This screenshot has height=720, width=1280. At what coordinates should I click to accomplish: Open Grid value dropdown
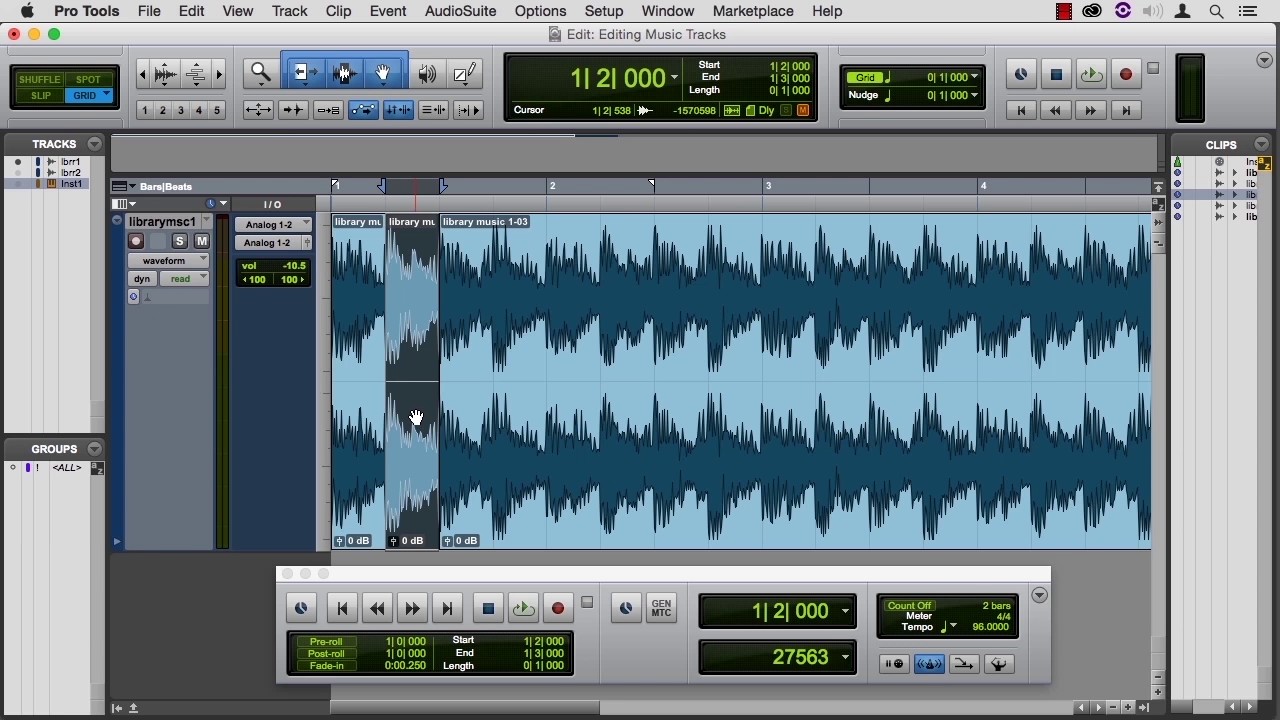pos(974,77)
